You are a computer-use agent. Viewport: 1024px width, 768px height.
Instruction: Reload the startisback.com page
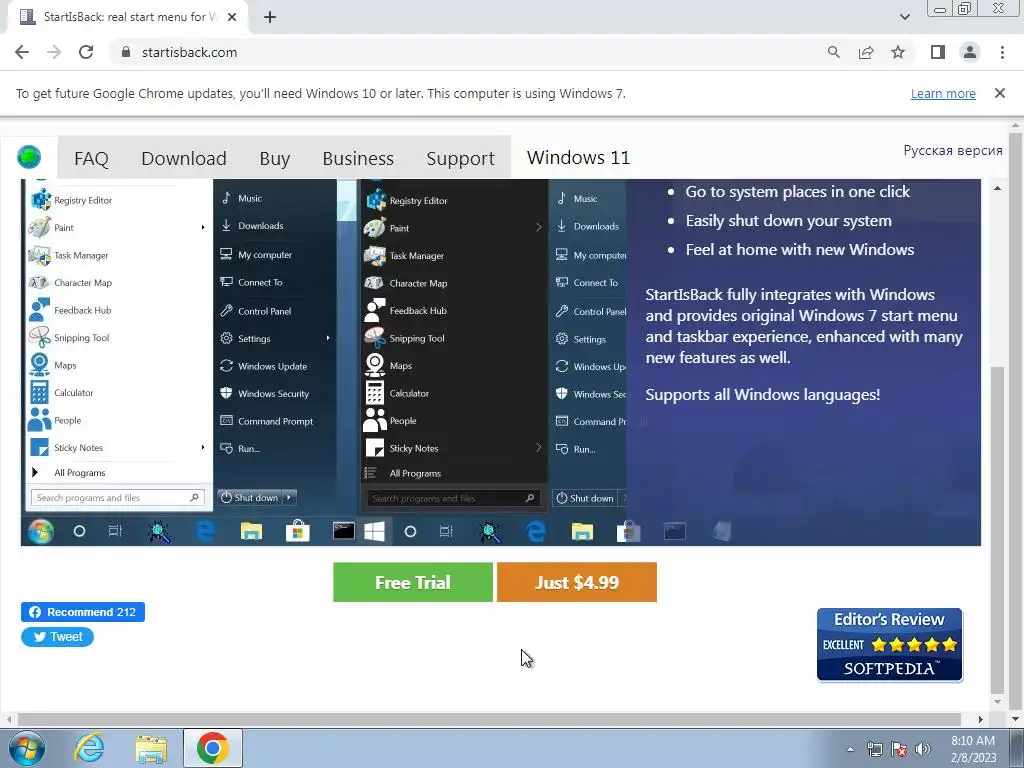coord(86,52)
